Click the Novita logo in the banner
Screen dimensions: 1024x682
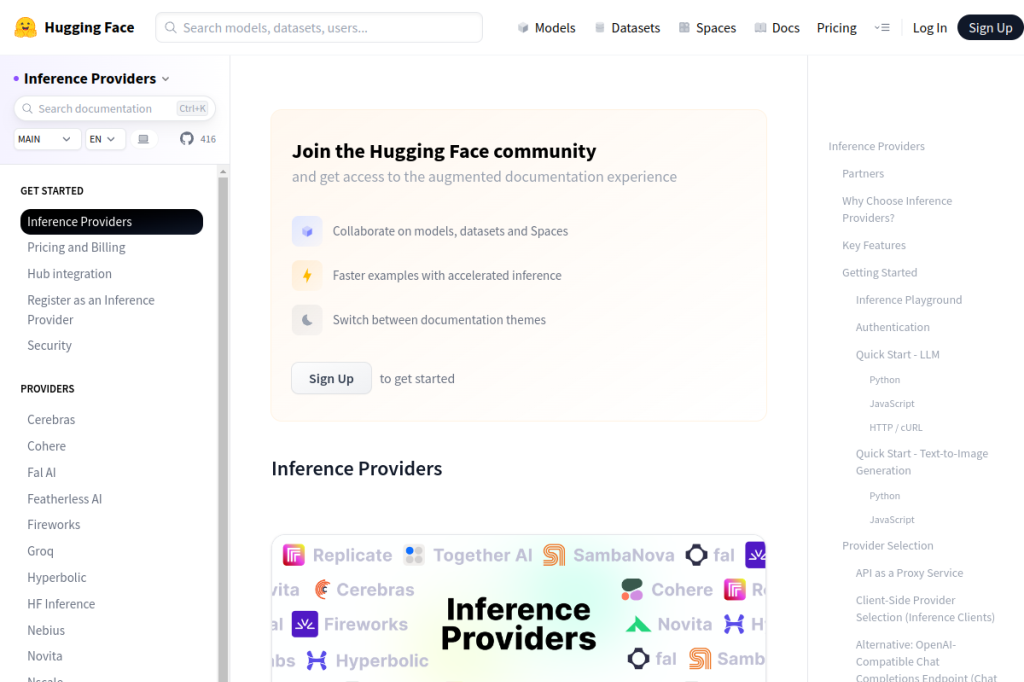(638, 625)
